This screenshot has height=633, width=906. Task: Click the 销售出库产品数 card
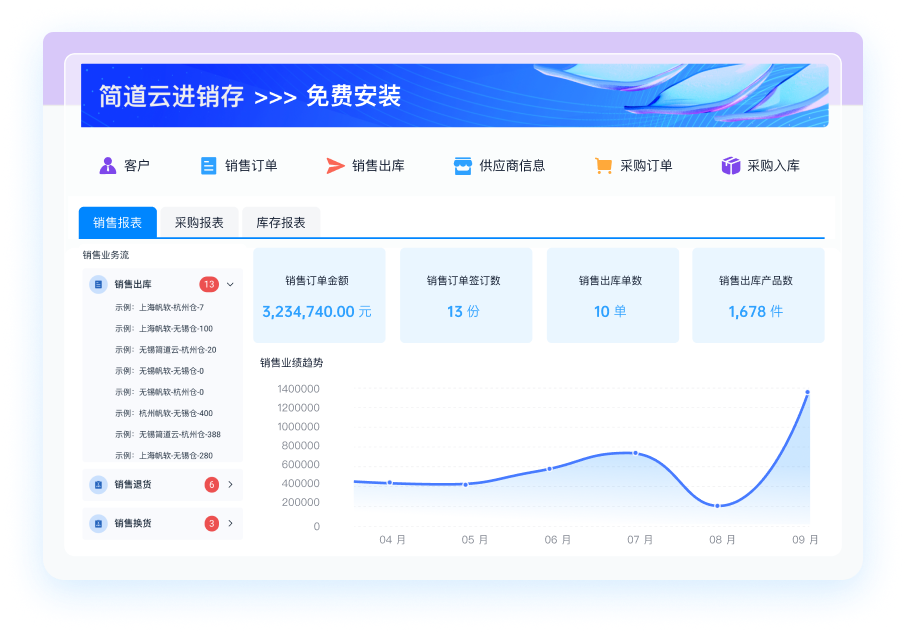click(758, 295)
